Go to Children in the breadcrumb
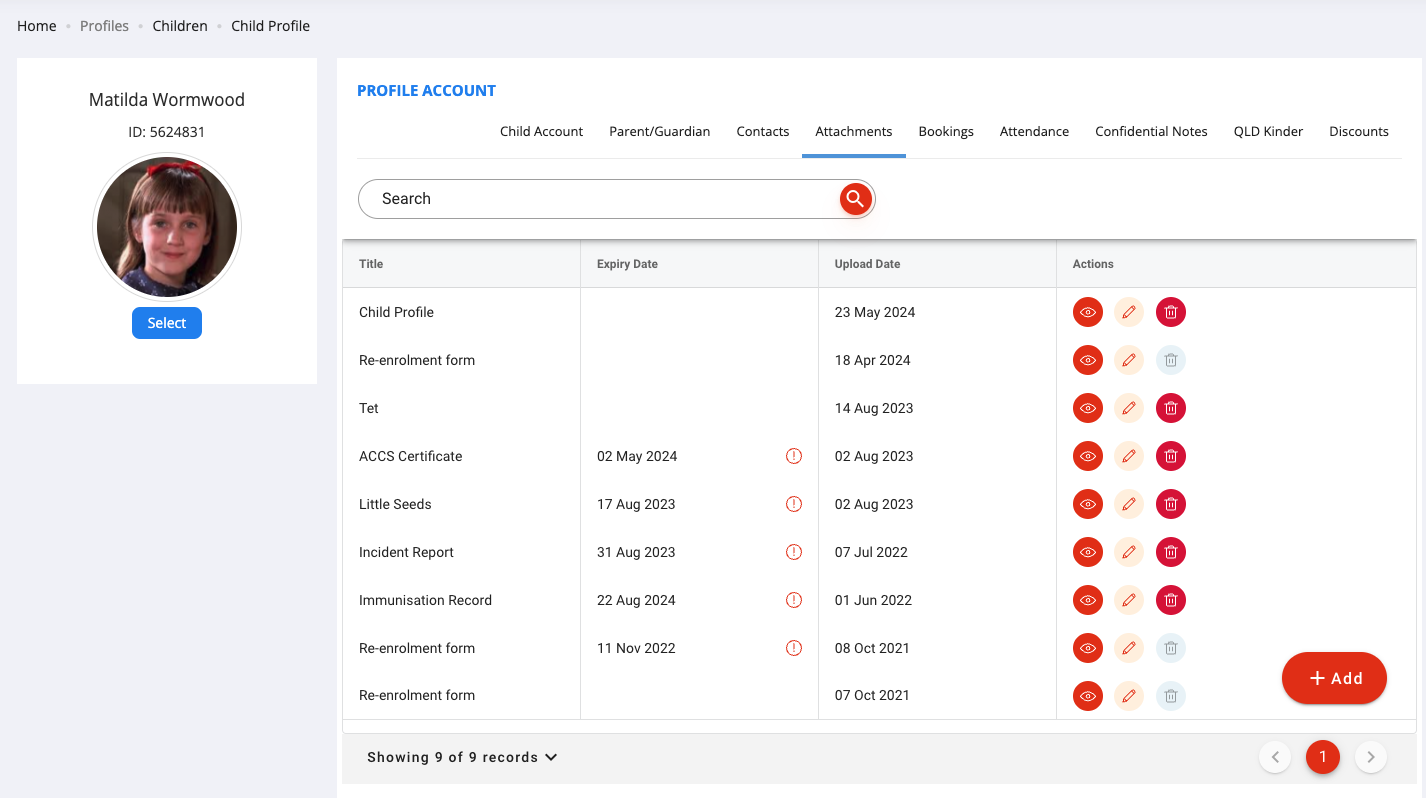This screenshot has width=1426, height=798. (x=180, y=26)
